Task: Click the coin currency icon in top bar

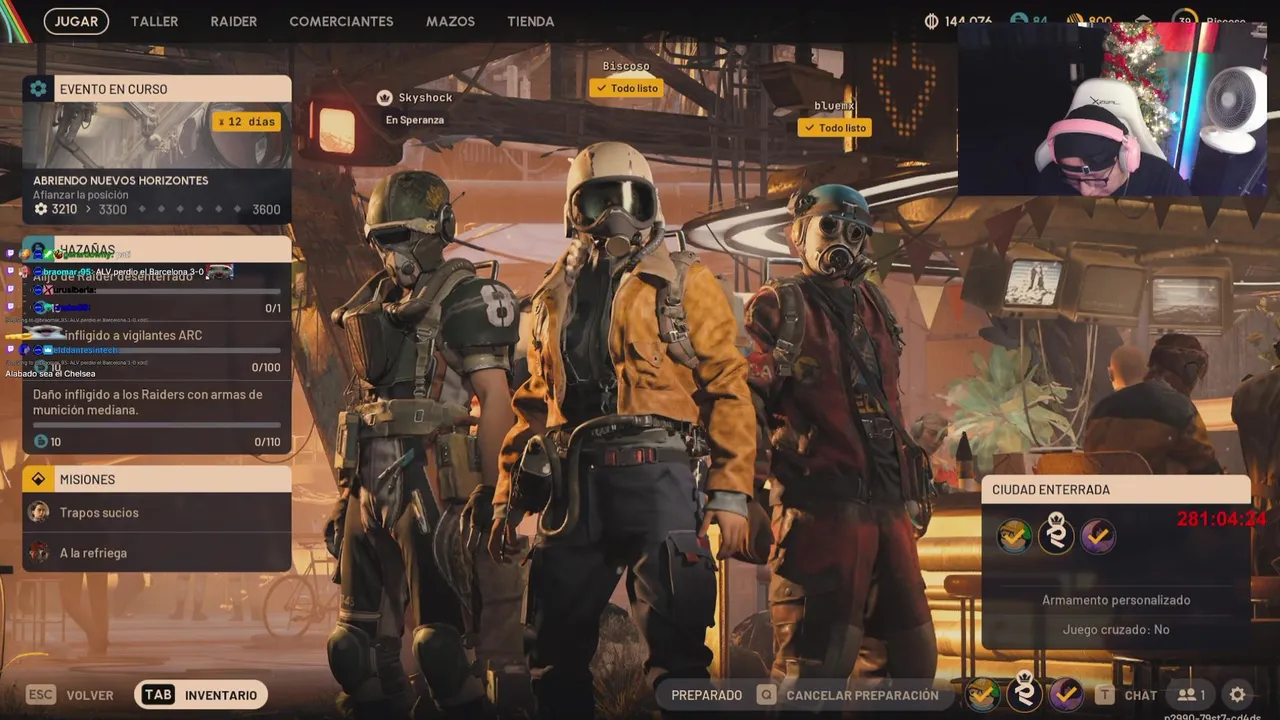Action: click(x=931, y=21)
